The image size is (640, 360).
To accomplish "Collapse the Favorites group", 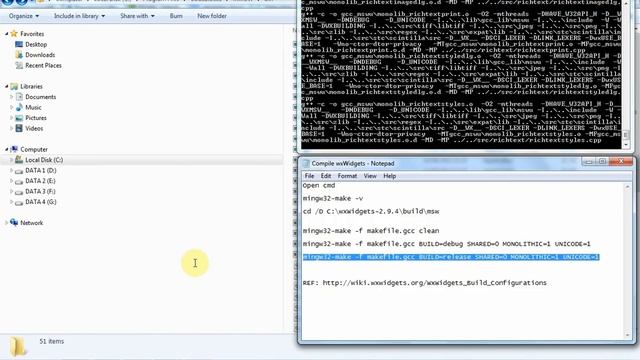I will pos(7,34).
